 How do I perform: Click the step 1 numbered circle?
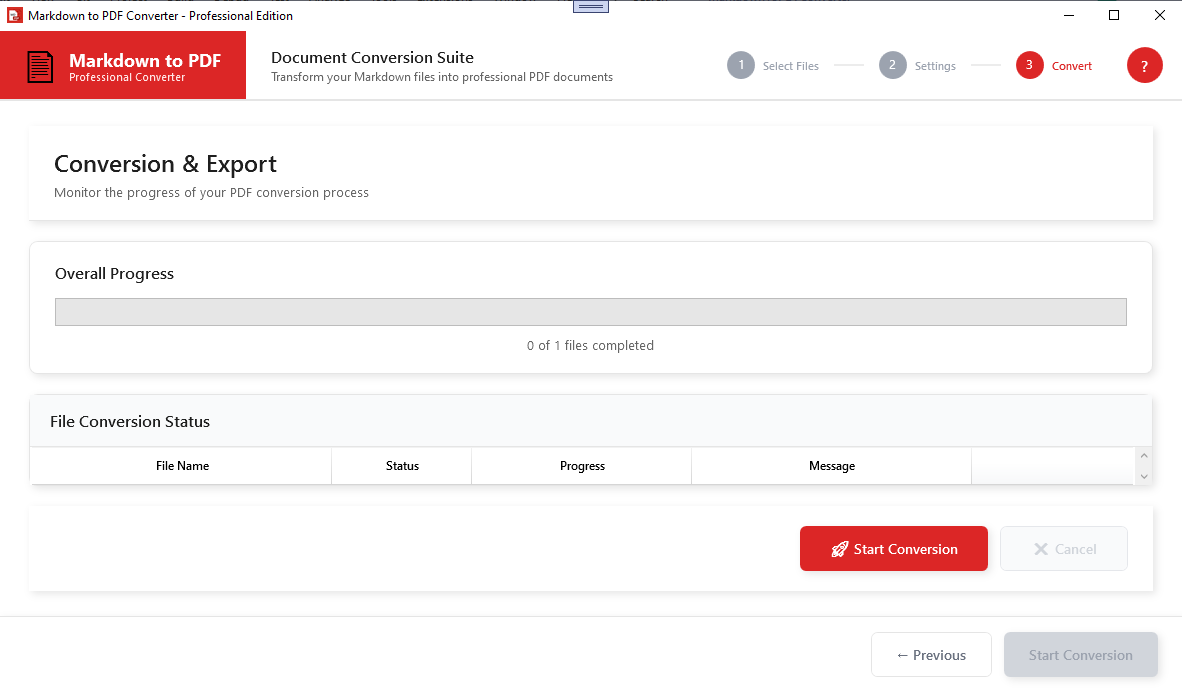coord(741,66)
